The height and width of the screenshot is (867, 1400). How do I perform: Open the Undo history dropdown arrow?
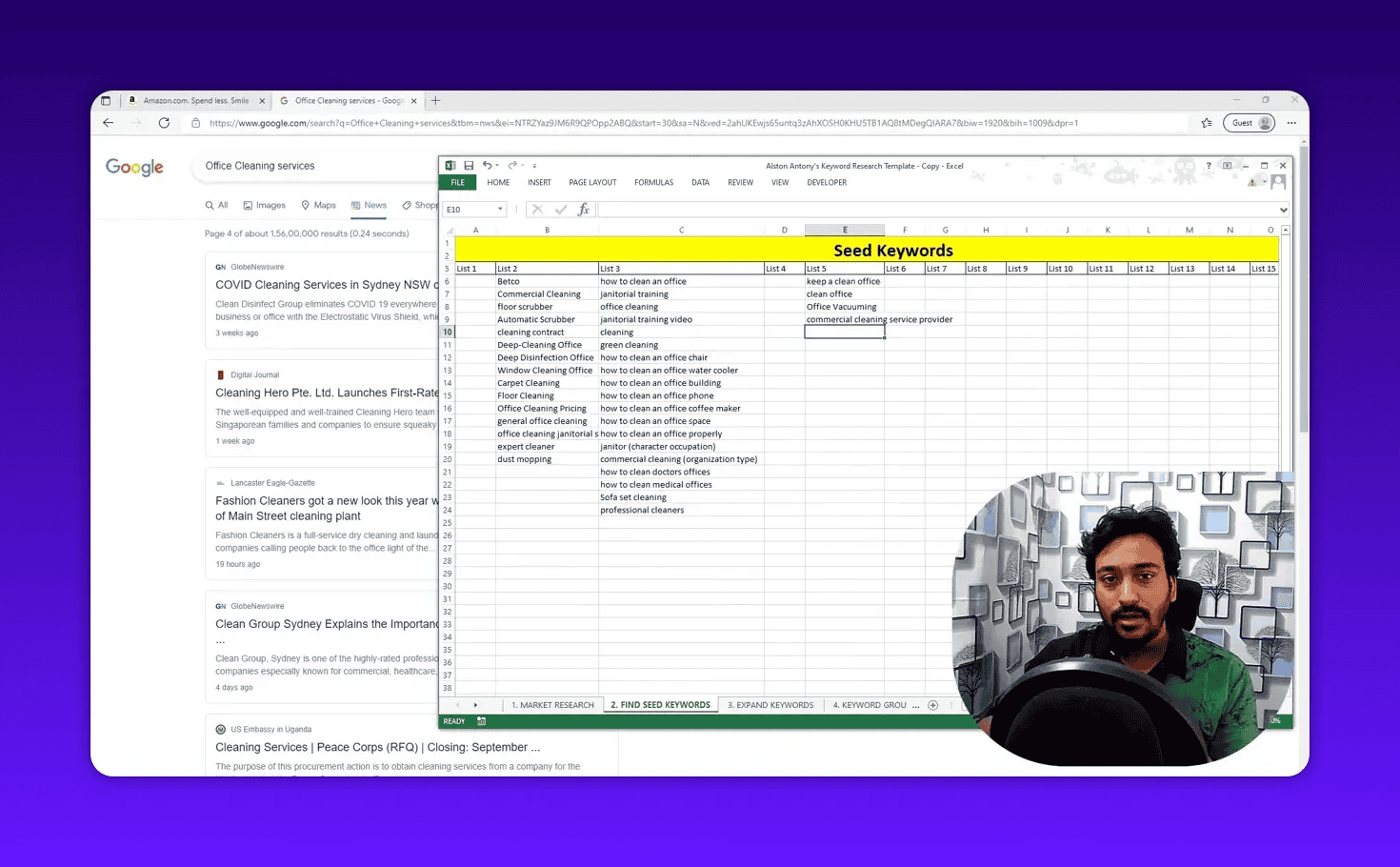497,166
